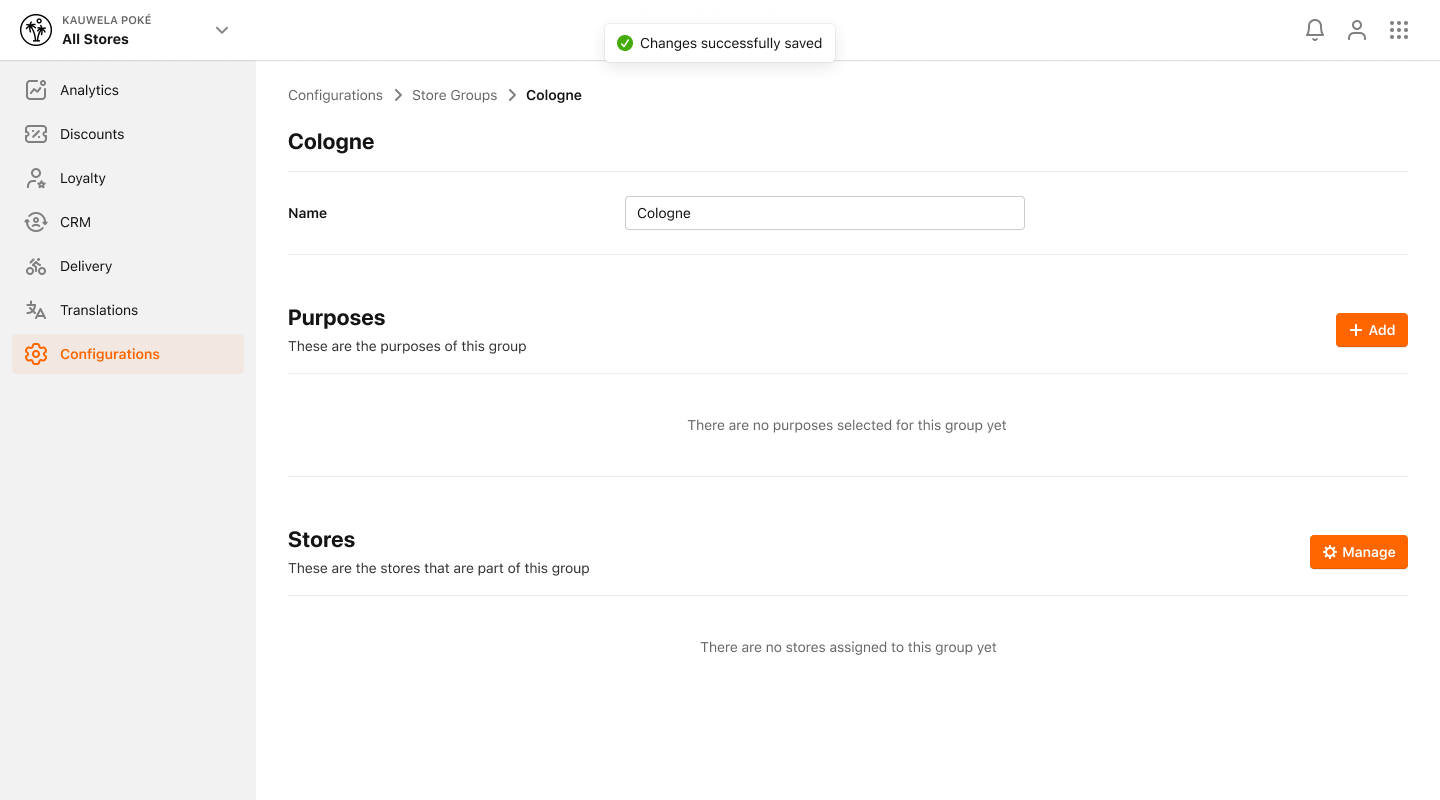Open the Analytics section via its chart icon
Screen dimensions: 1440x800
tap(36, 90)
